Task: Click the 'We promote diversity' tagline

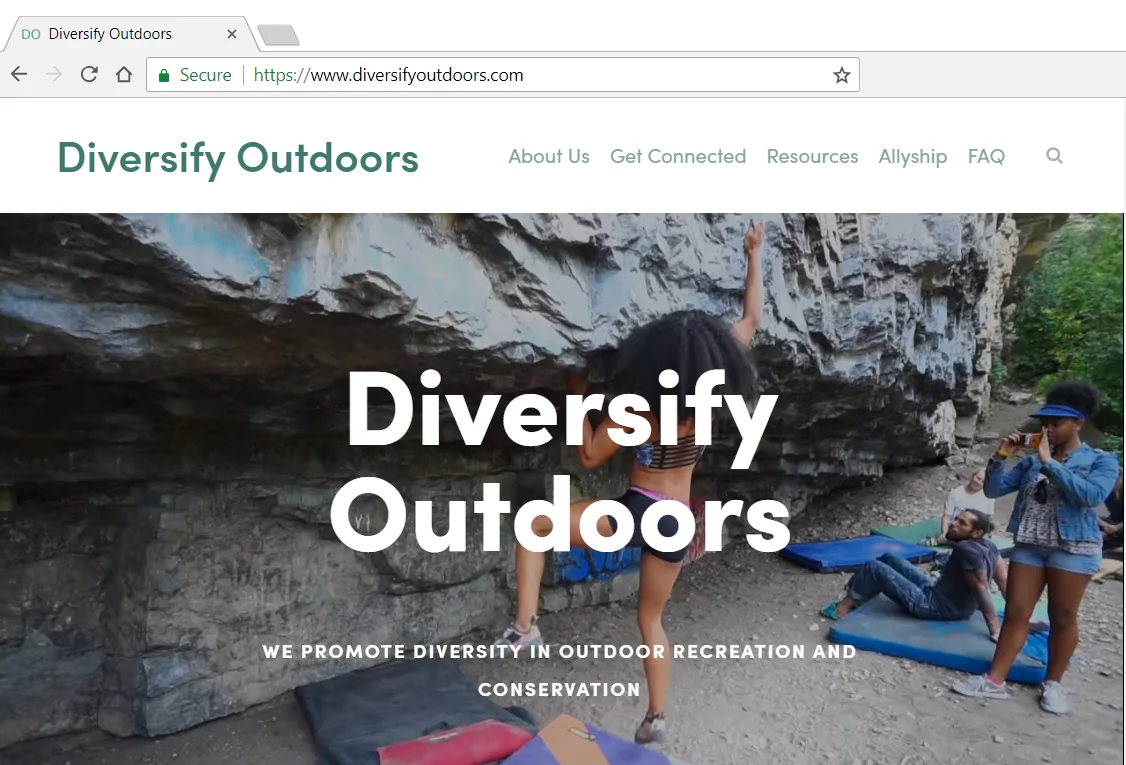Action: [x=559, y=670]
